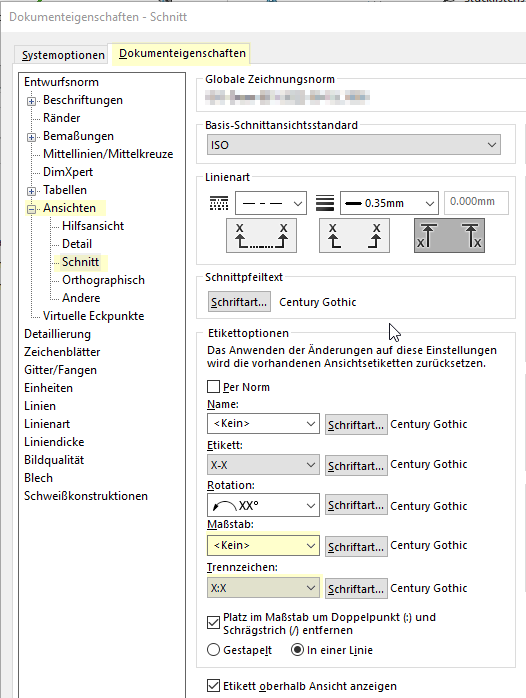Expand the Bemaßungen tree node

coord(31,137)
